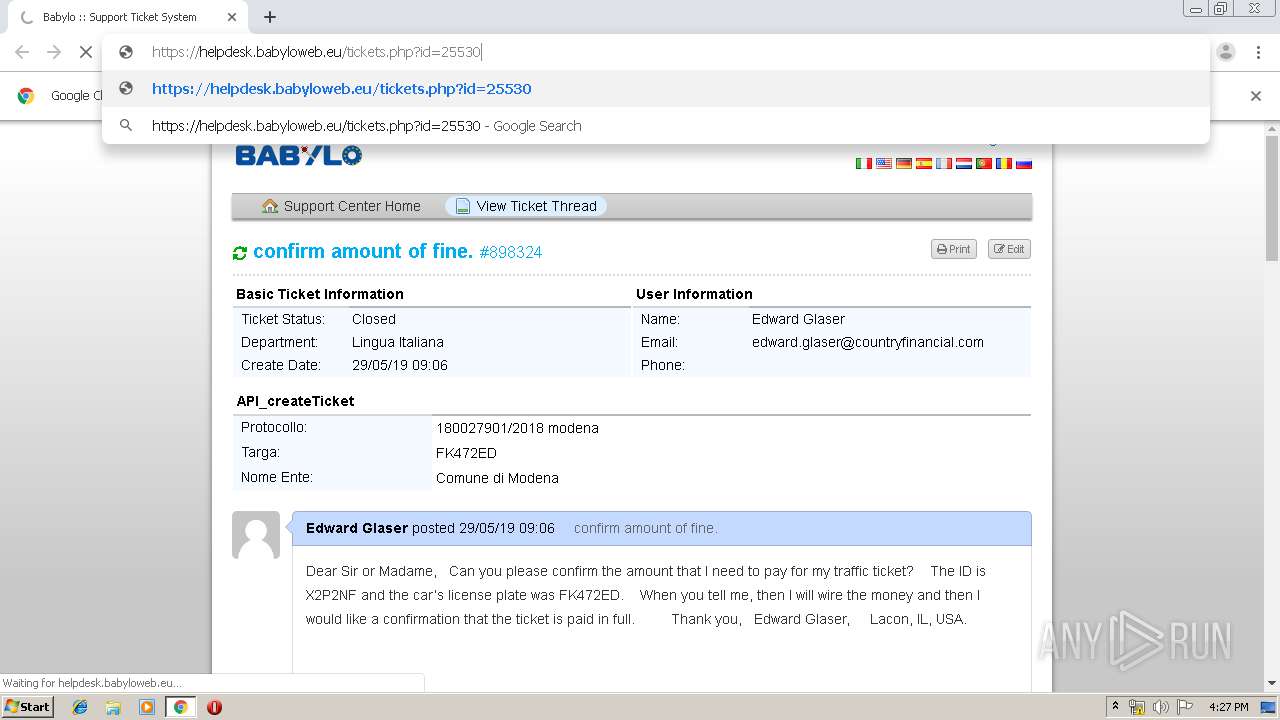Viewport: 1280px width, 720px height.
Task: Open the confirm amount of fine title link
Action: [x=363, y=251]
